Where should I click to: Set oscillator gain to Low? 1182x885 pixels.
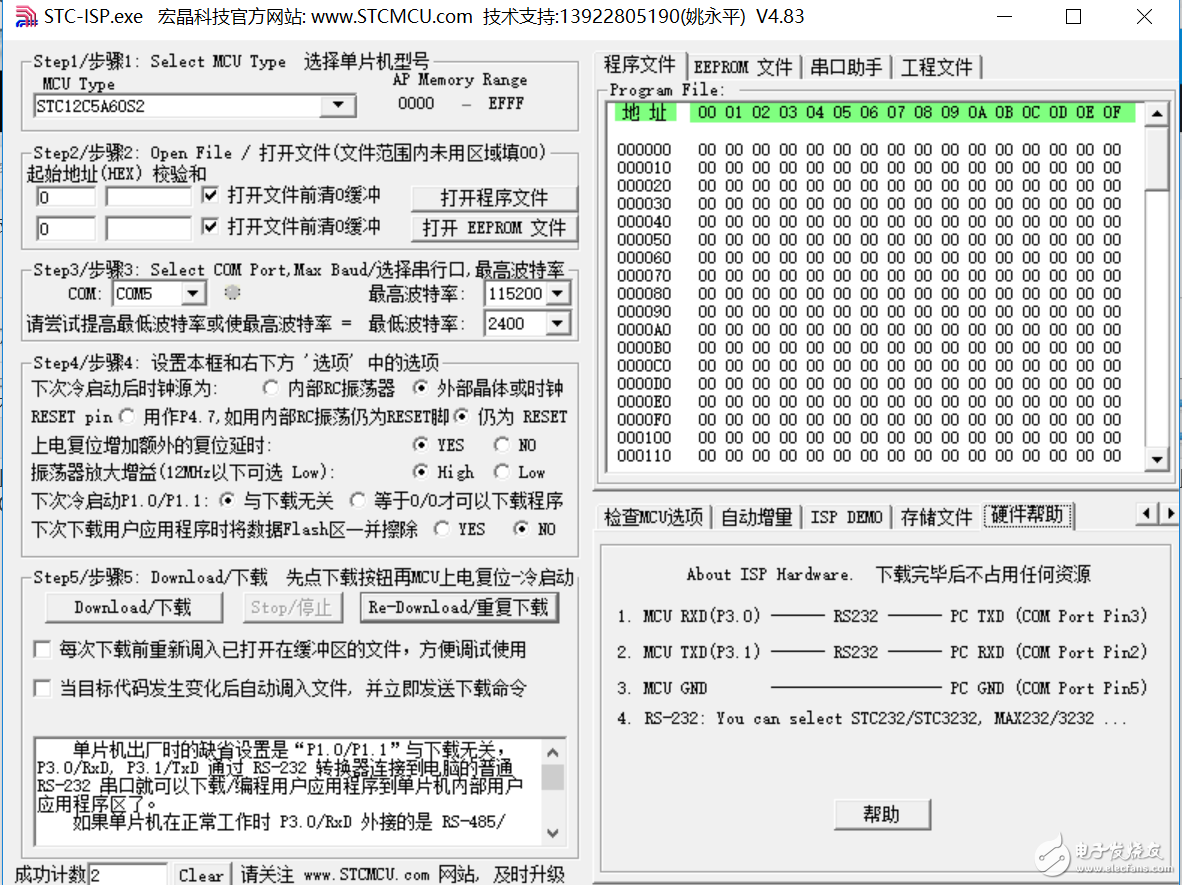click(499, 473)
